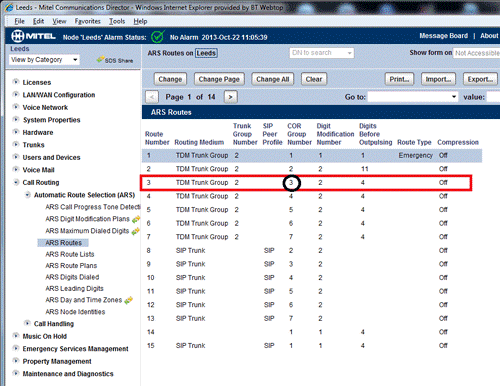Viewport: 500px width, 386px height.
Task: Click the Clear button
Action: [314, 79]
